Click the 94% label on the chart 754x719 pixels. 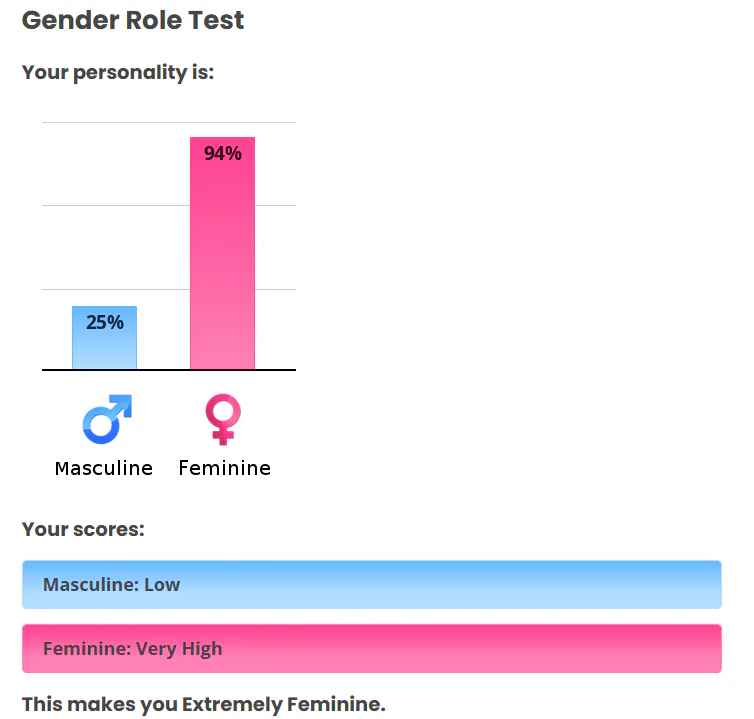(222, 153)
